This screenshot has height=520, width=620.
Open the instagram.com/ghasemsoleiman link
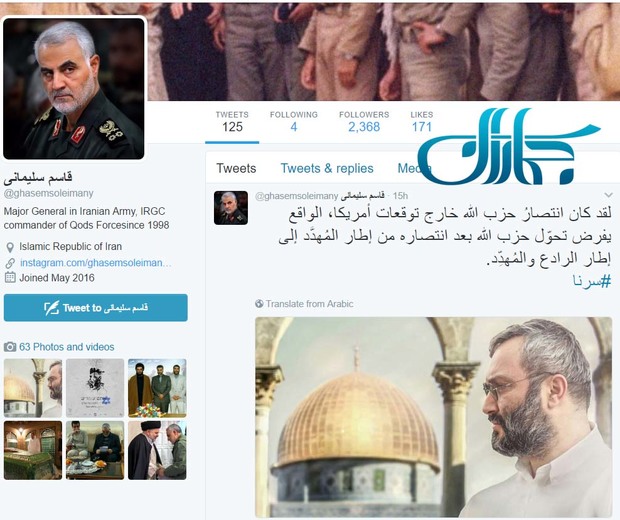click(x=96, y=263)
